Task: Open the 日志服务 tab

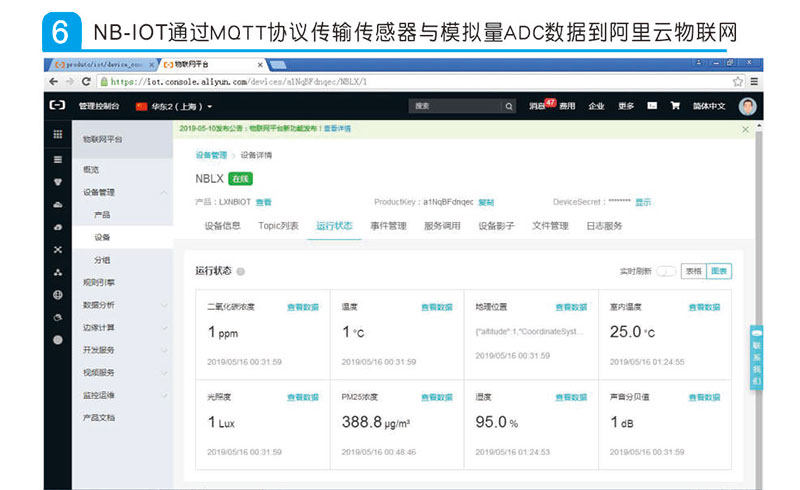Action: [604, 226]
